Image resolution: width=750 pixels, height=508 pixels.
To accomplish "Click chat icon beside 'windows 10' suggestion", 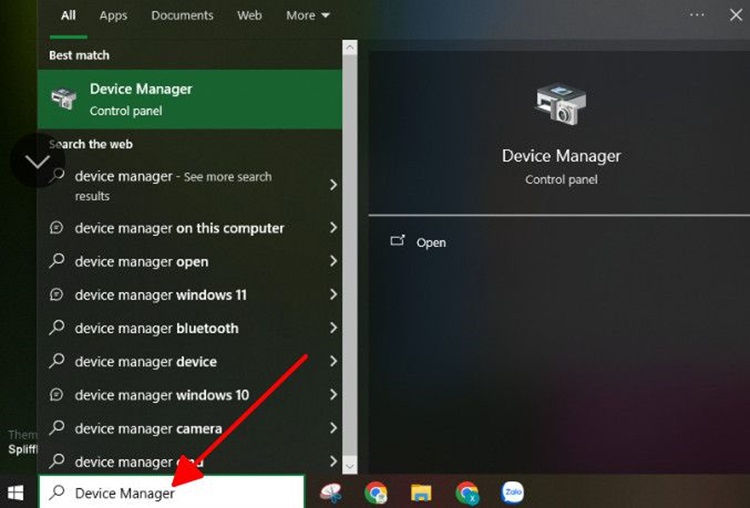I will 56,395.
